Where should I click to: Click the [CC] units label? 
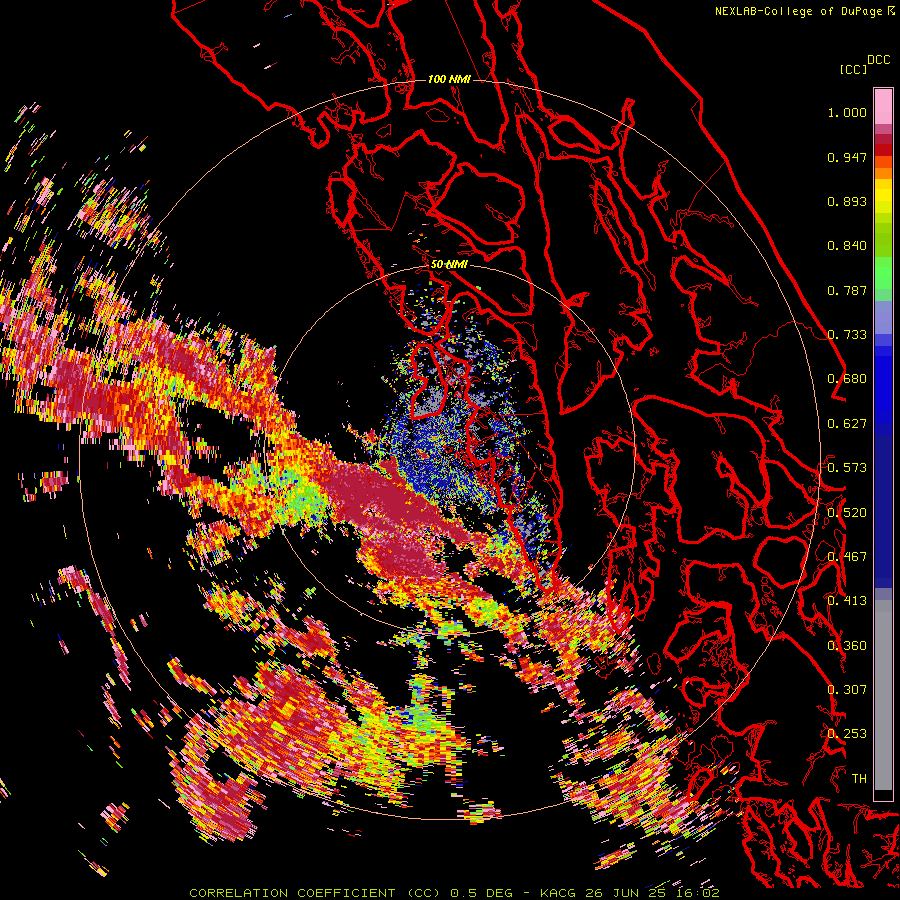[853, 69]
